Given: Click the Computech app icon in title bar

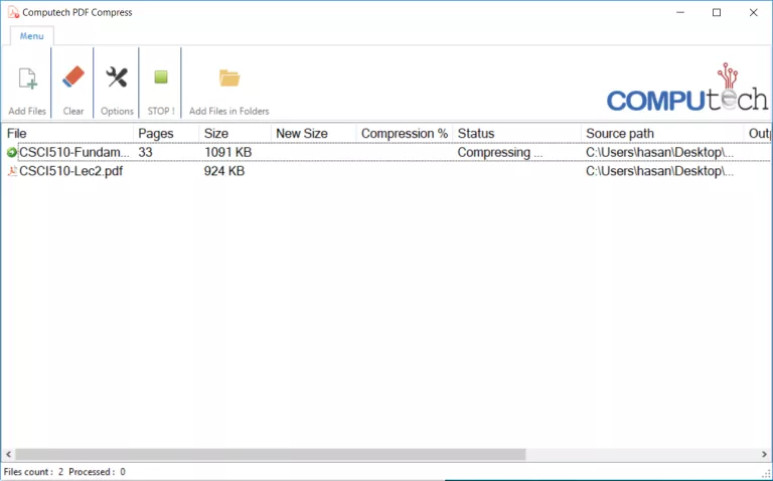Looking at the screenshot, I should click(x=13, y=12).
